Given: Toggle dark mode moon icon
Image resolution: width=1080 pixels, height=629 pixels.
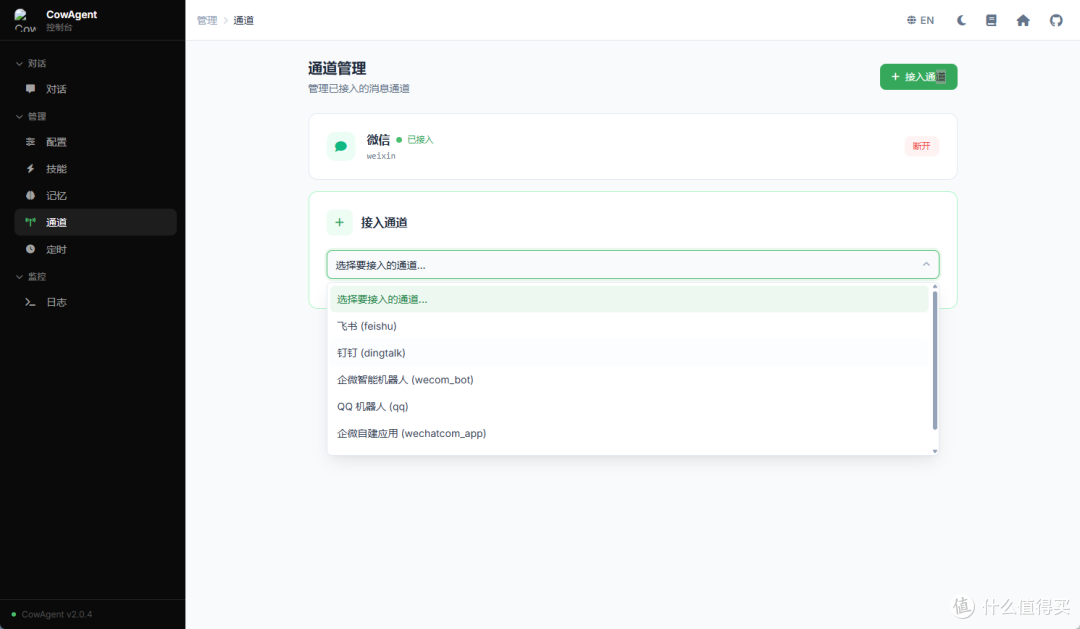Looking at the screenshot, I should click(x=961, y=20).
